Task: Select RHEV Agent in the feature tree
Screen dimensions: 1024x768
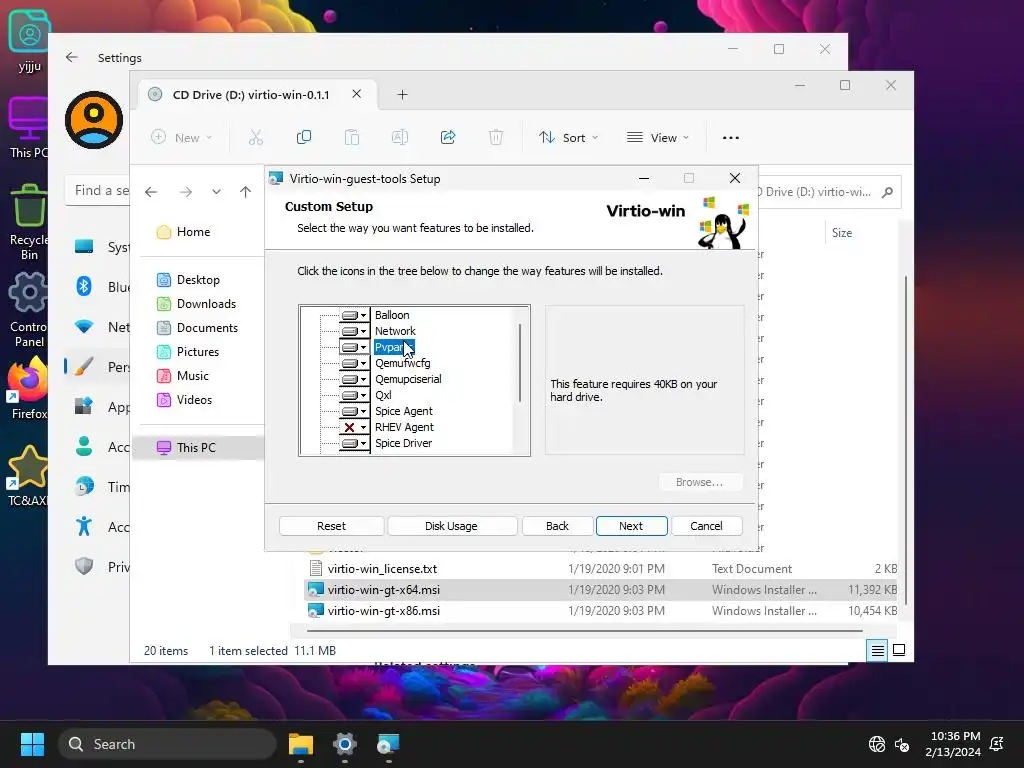Action: point(404,427)
